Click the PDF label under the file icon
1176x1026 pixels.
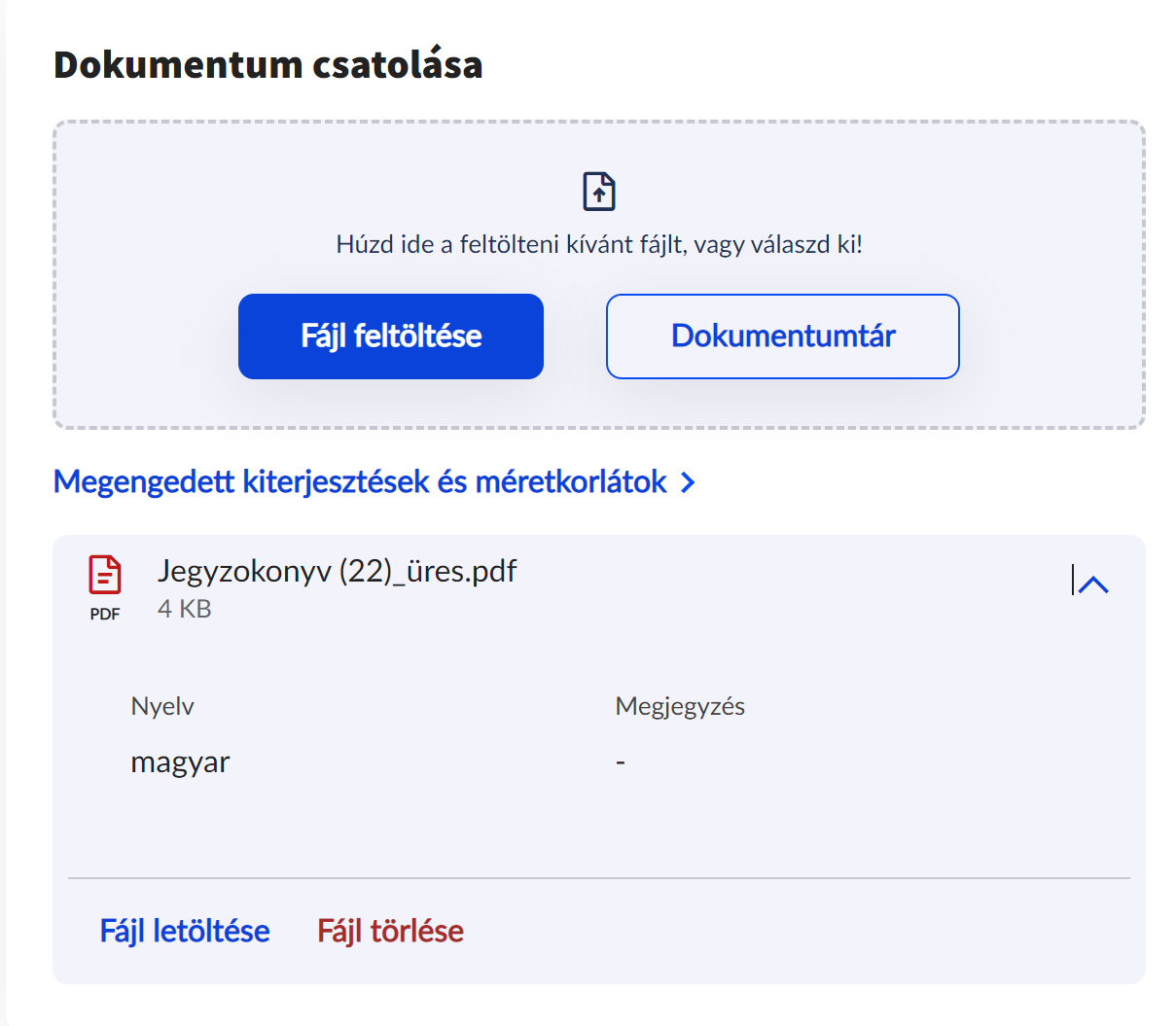coord(105,614)
